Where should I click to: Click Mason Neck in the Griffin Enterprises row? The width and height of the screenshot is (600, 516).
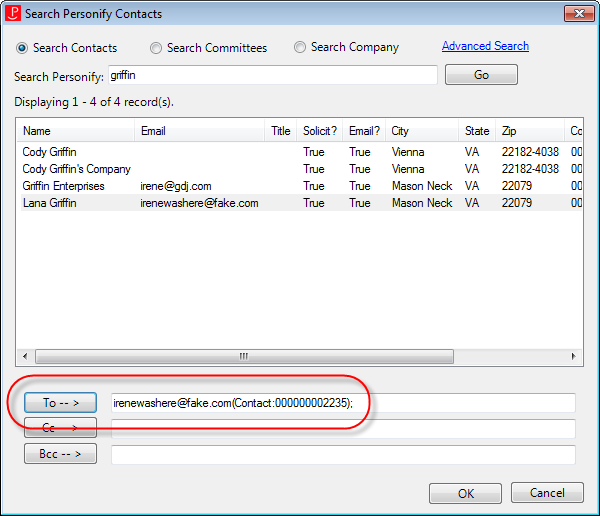click(x=422, y=186)
